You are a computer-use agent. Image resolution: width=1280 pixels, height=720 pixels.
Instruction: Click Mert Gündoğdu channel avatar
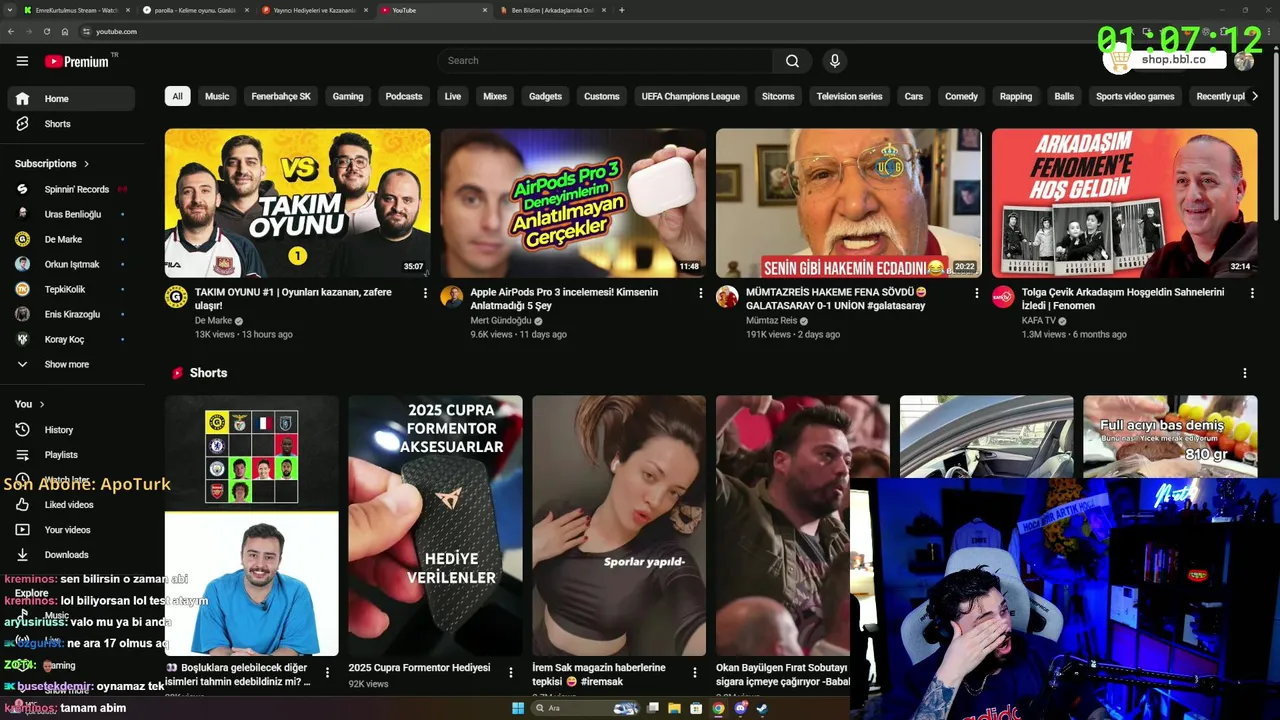tap(452, 297)
